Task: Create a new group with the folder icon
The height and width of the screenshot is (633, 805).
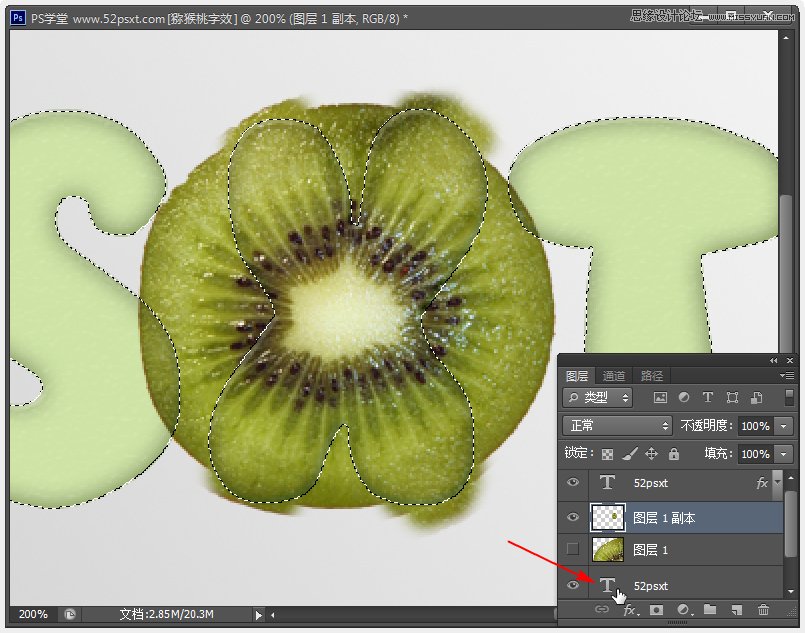Action: [711, 611]
